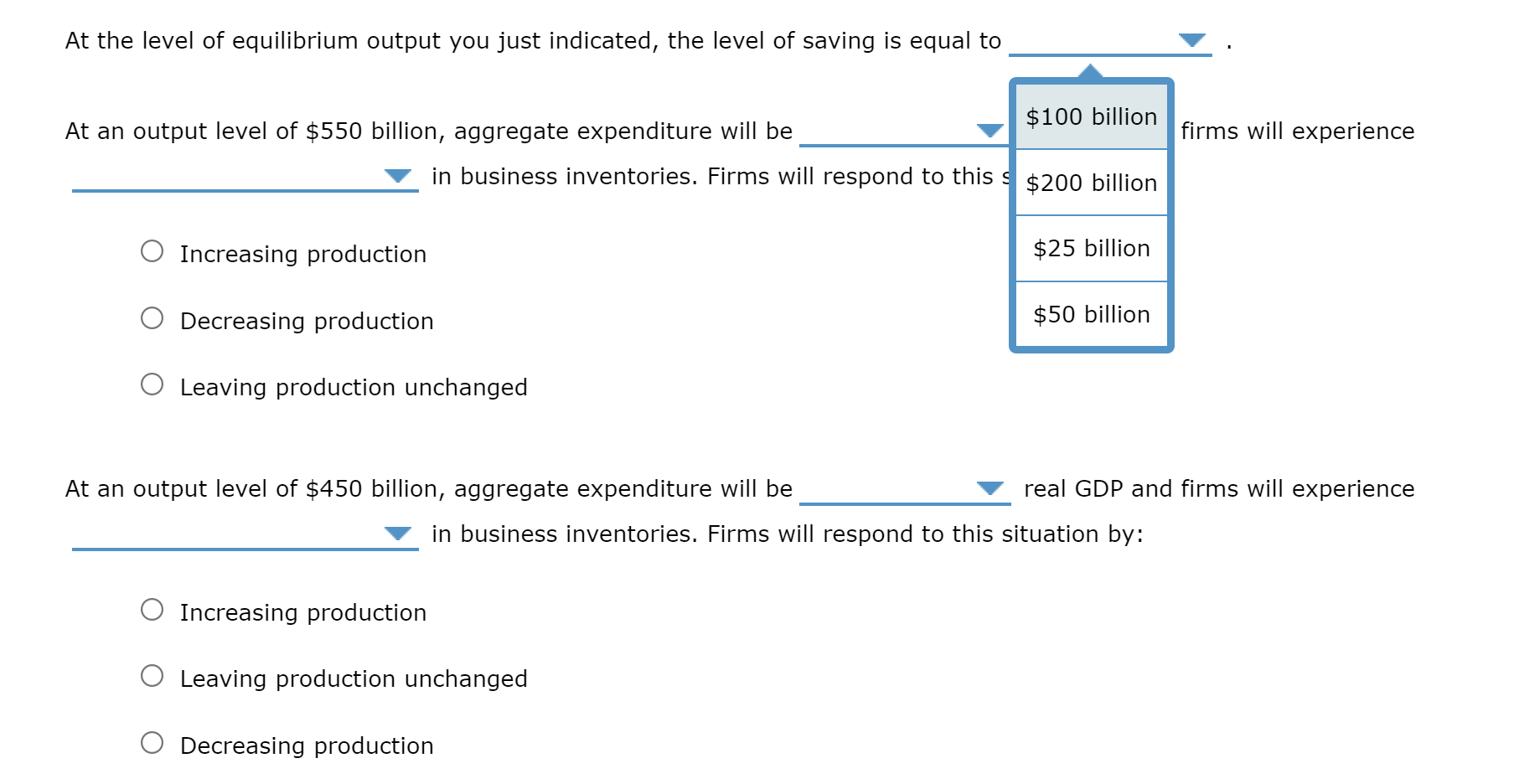Screen dimensions: 1519x784
Task: Select Increasing production for the $550 billion question
Action: (x=152, y=250)
